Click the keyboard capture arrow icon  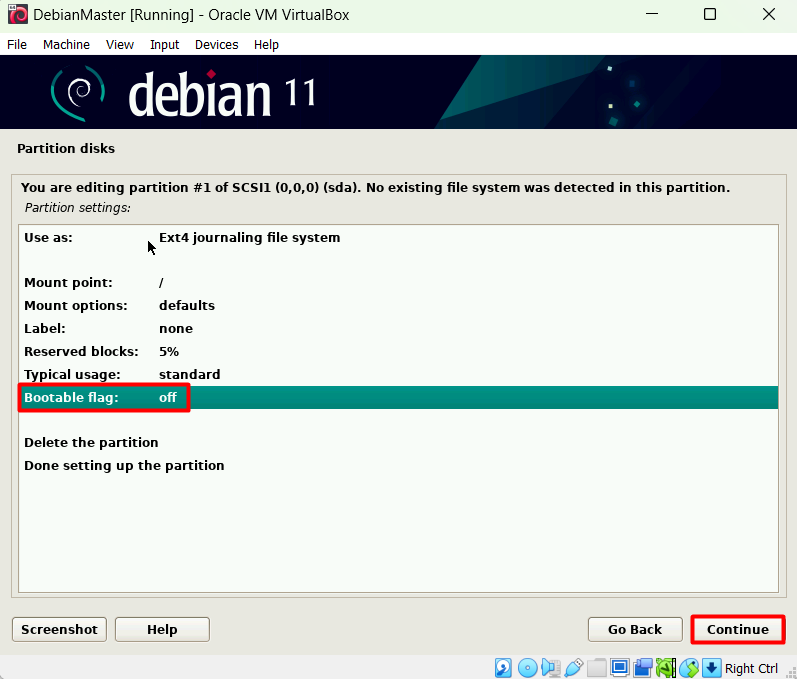(x=712, y=668)
